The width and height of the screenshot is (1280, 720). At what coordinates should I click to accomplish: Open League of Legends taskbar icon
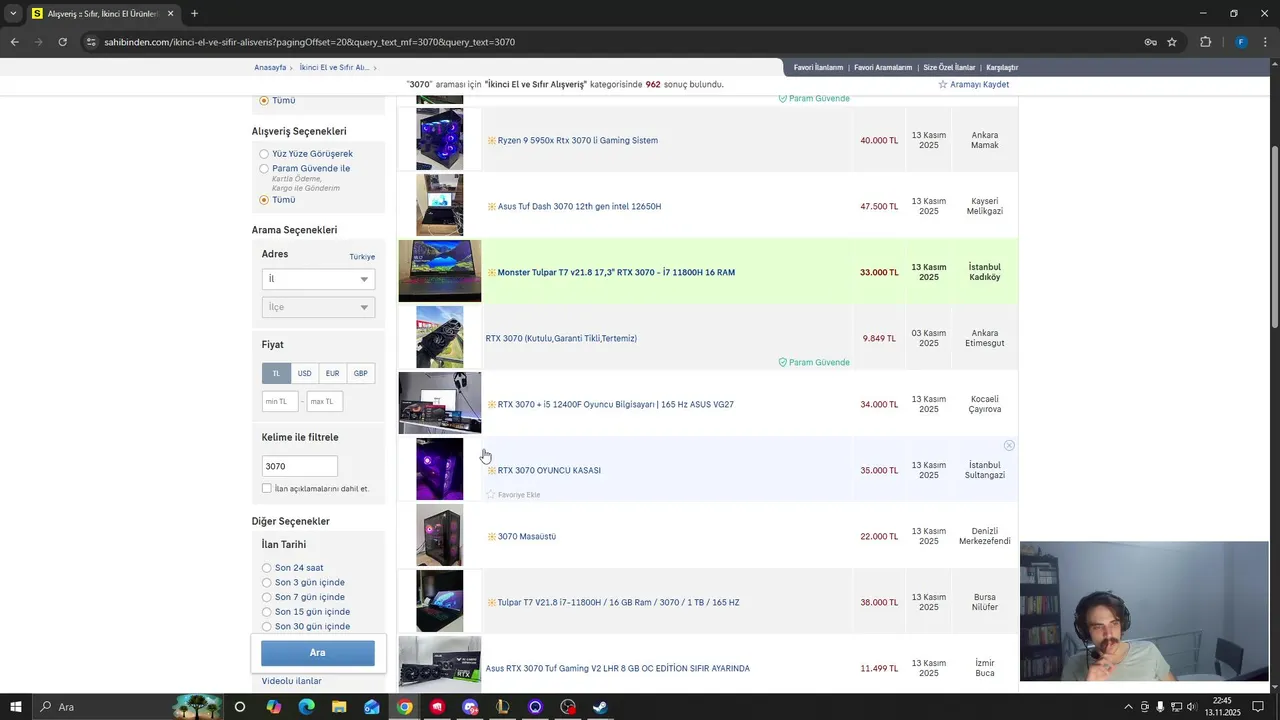(x=503, y=707)
